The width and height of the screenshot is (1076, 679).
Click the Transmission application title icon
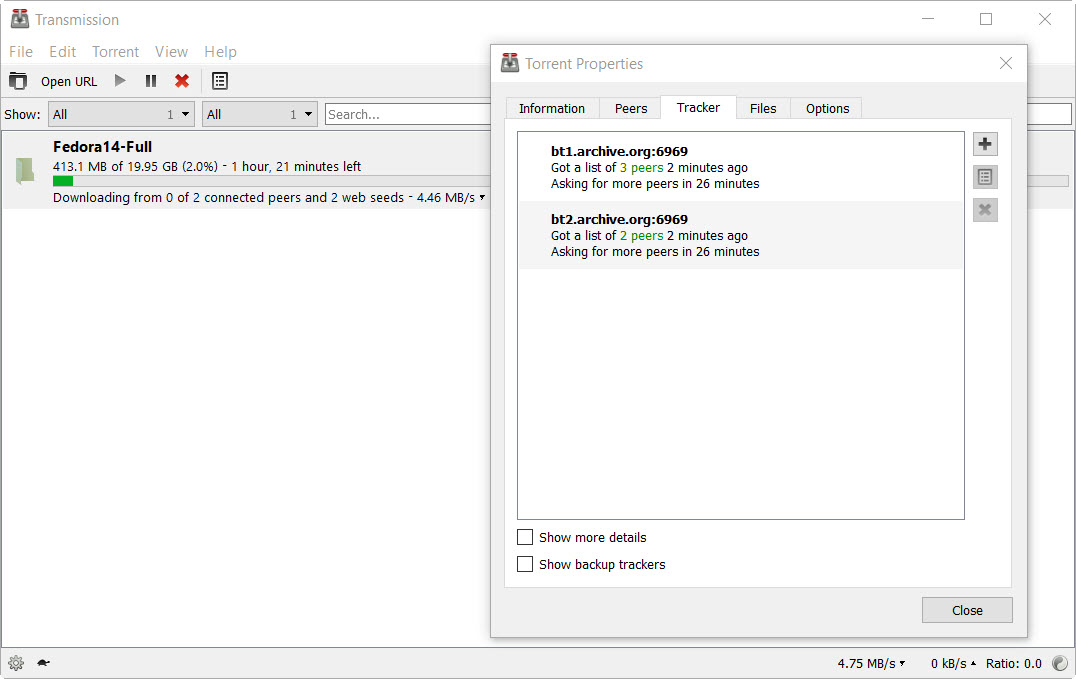click(20, 19)
